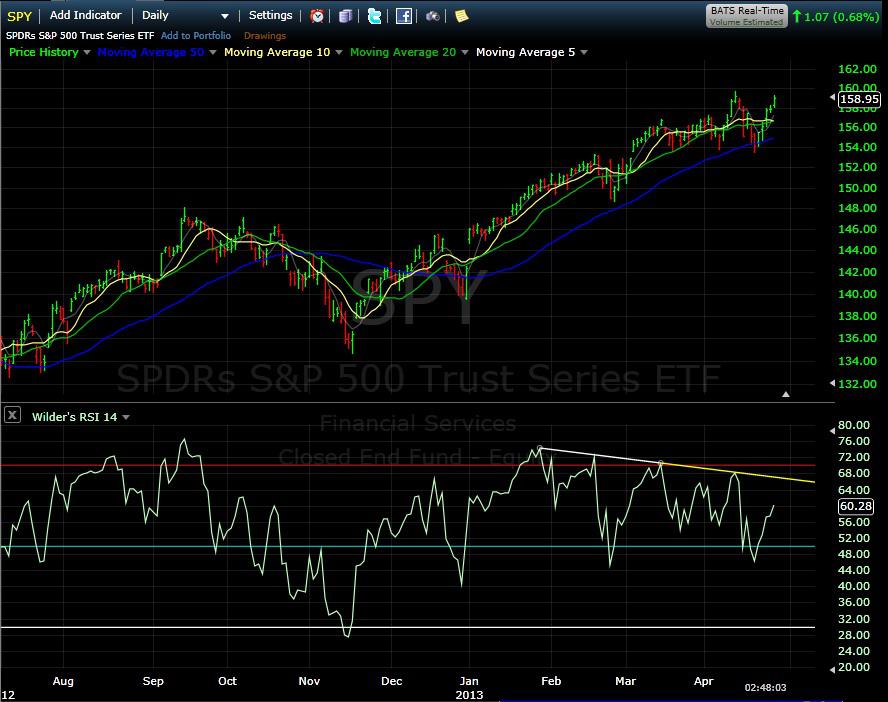Image resolution: width=888 pixels, height=702 pixels.
Task: Click Add Indicator
Action: pos(86,15)
